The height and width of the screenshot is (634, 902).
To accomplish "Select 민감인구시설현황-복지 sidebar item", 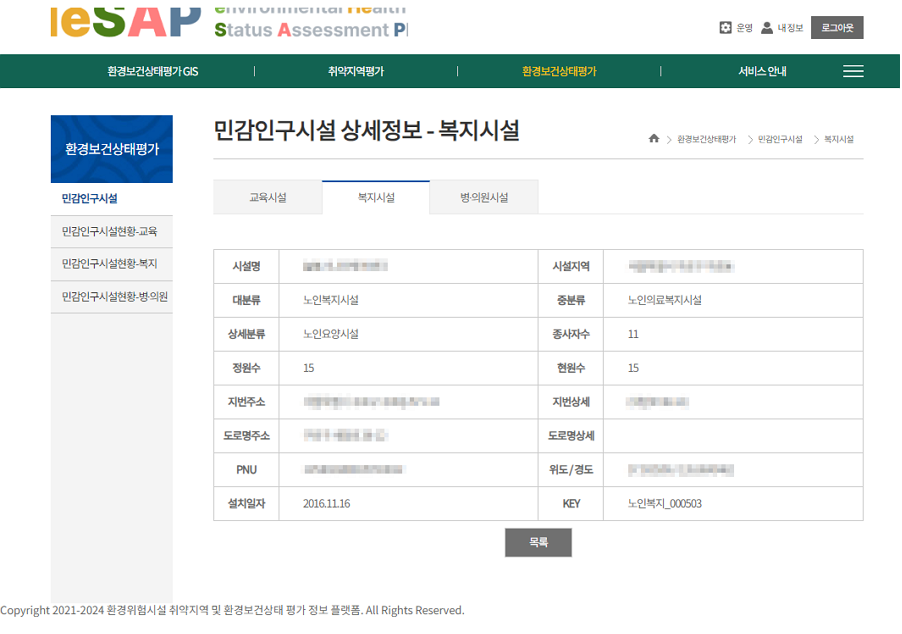I will (x=112, y=264).
